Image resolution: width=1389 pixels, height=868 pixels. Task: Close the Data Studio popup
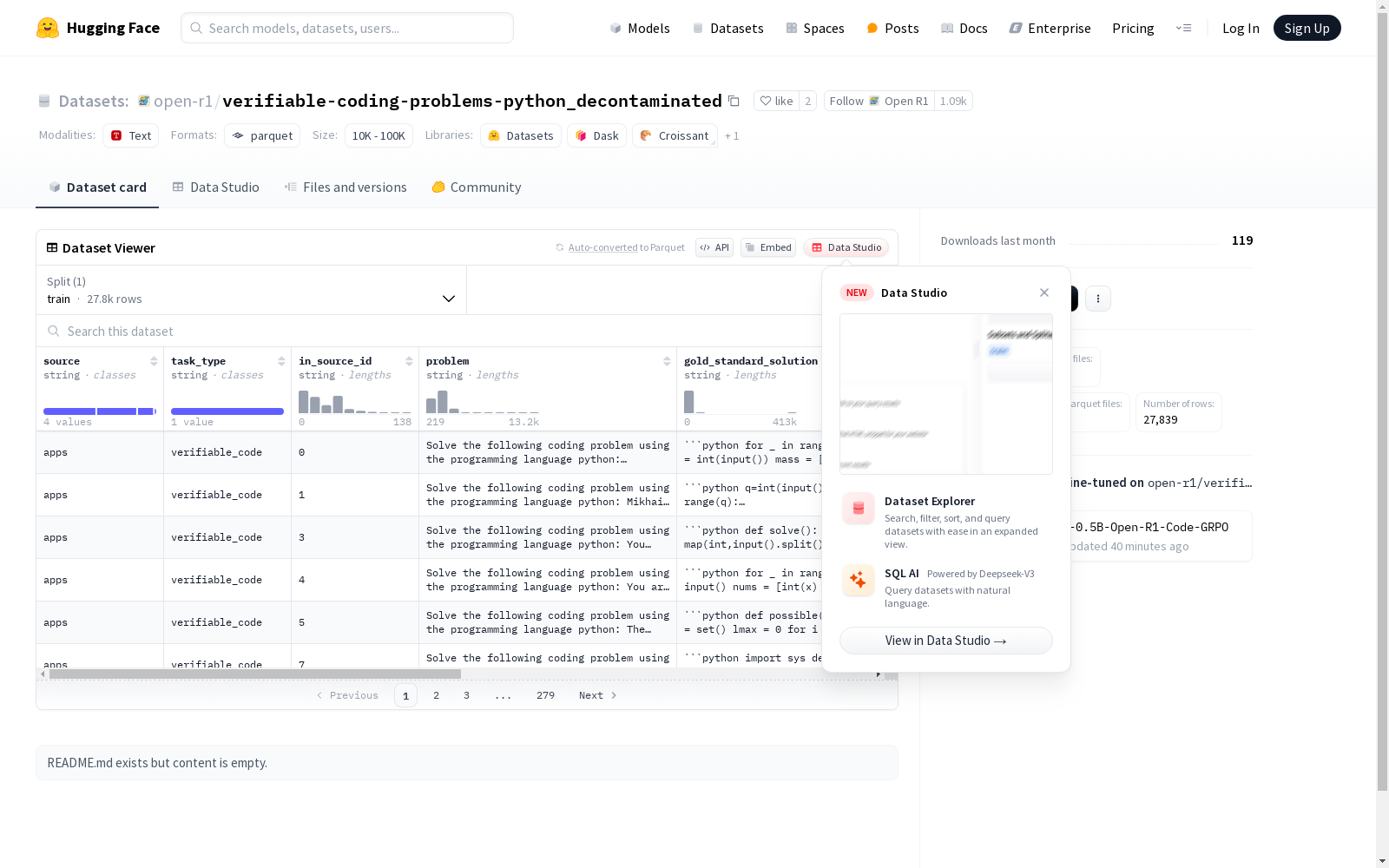1044,293
